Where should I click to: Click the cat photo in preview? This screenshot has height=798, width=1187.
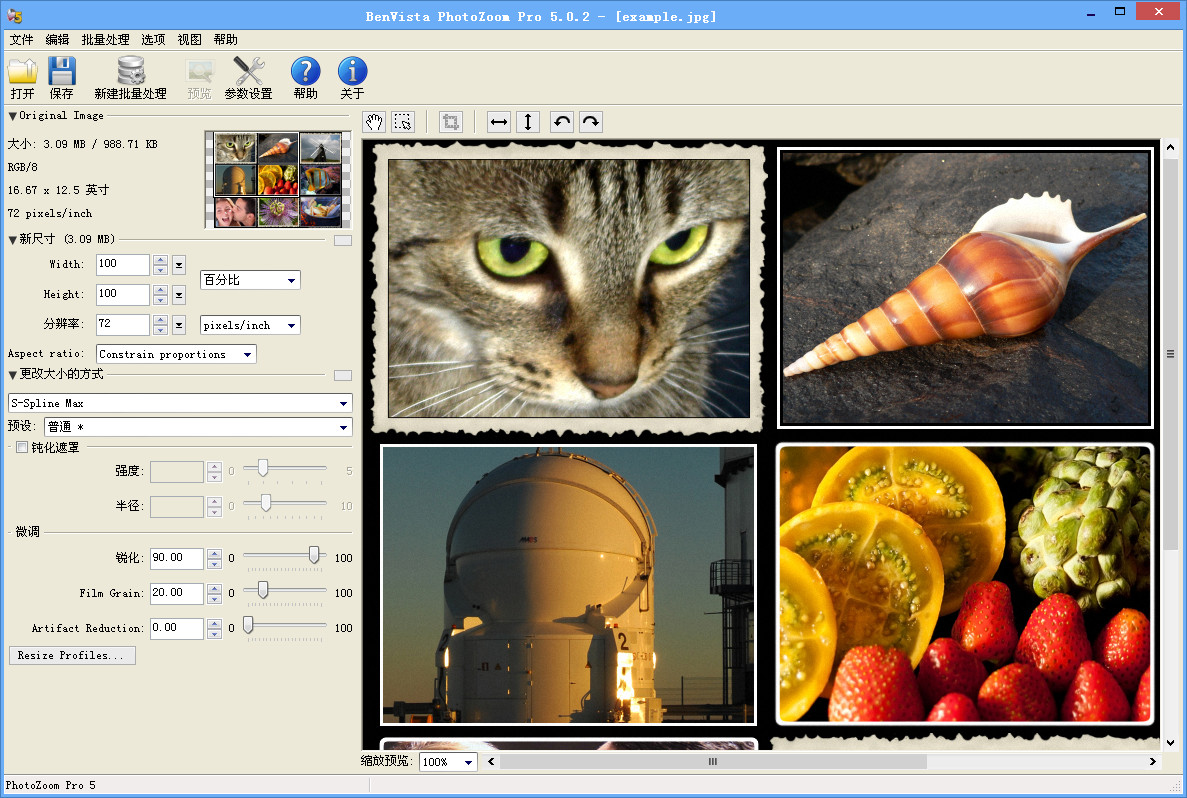(x=569, y=288)
